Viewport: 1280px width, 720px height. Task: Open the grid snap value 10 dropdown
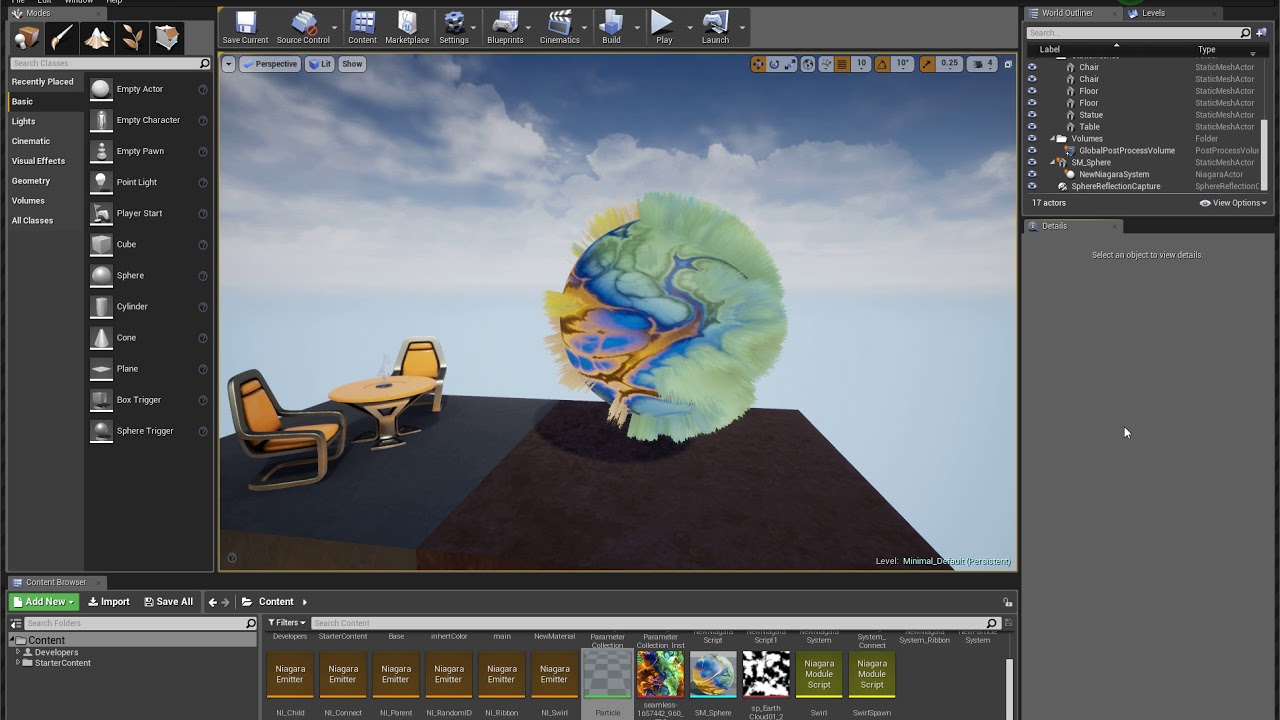861,64
